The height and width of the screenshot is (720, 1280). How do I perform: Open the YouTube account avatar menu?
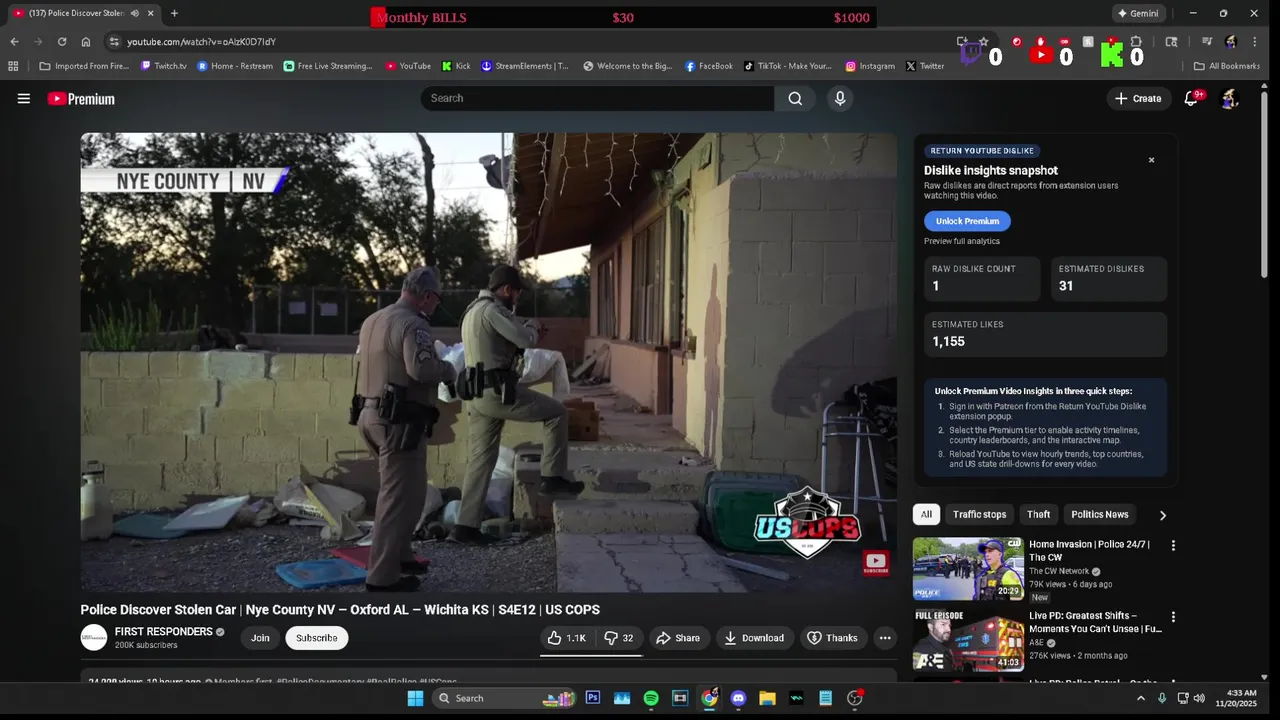[1230, 98]
